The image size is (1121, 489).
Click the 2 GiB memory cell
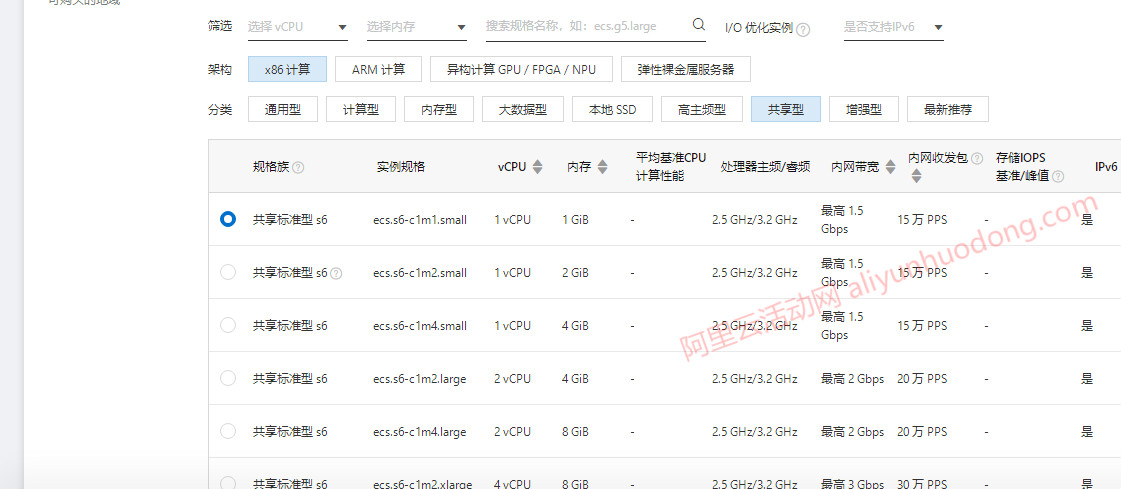tap(576, 273)
